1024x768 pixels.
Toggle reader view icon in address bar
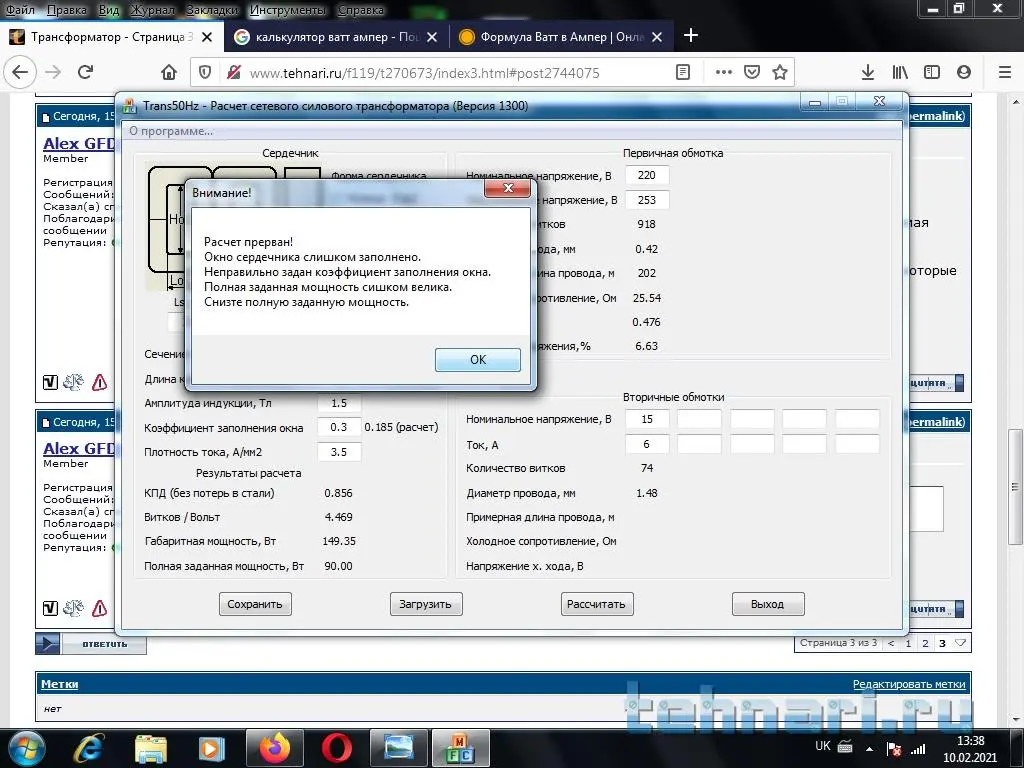[x=682, y=72]
